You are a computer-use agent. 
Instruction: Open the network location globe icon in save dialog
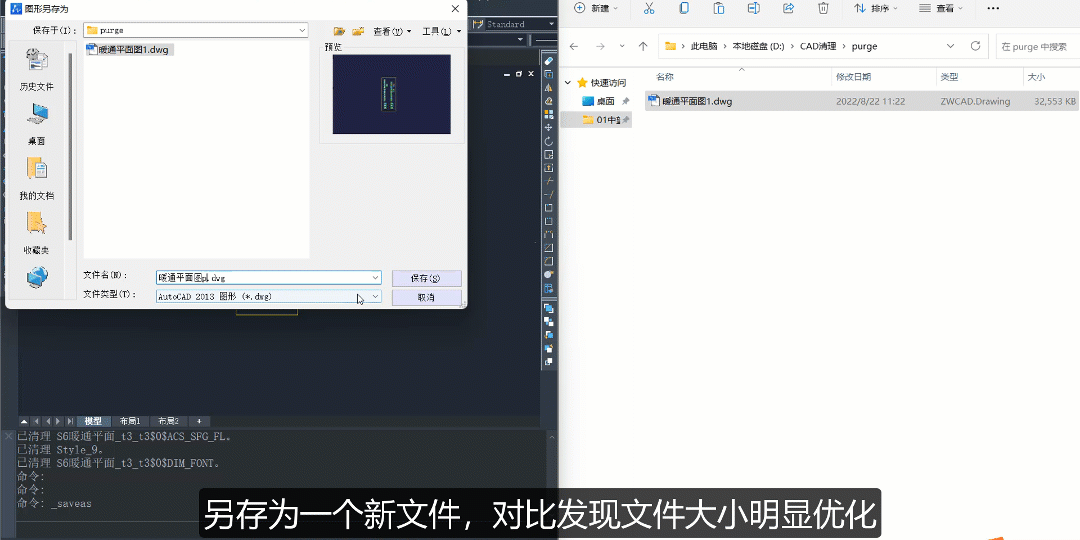pos(37,278)
